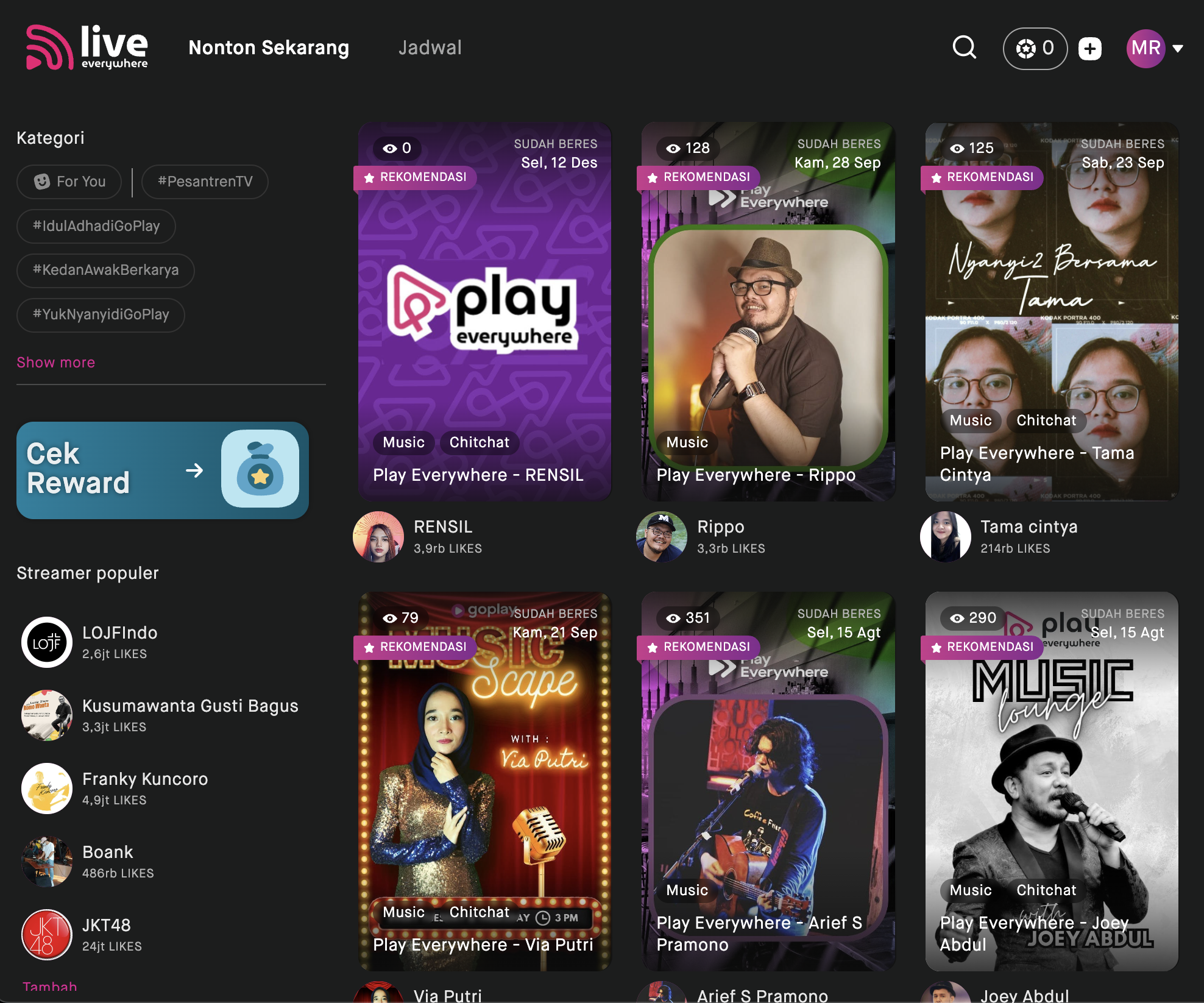Open Tama cintya channel name link

pos(1029,527)
